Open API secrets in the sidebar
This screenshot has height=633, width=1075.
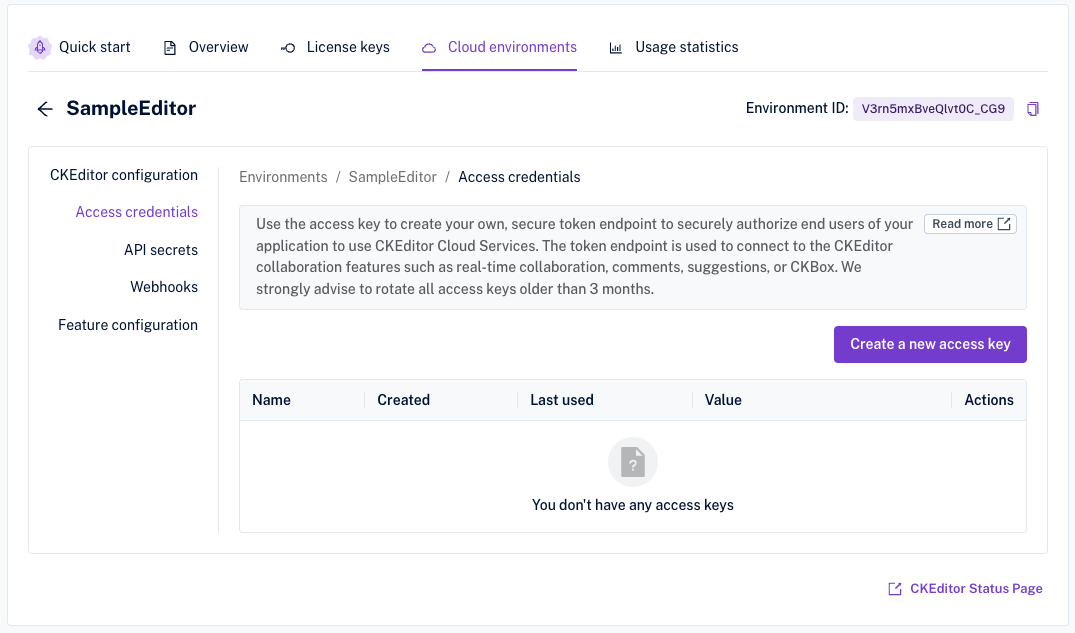tap(161, 250)
